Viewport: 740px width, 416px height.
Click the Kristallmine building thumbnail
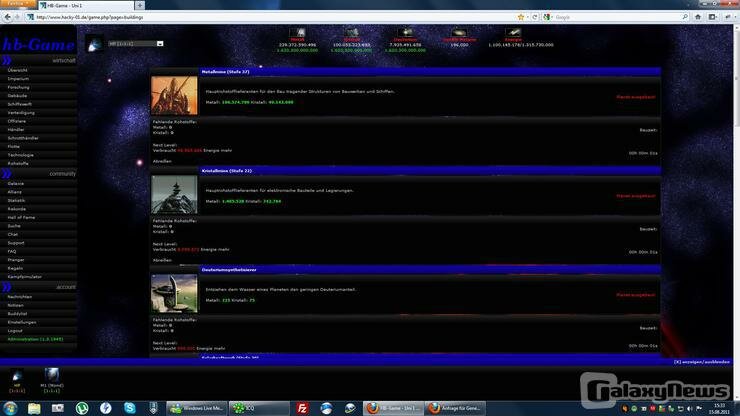click(174, 195)
